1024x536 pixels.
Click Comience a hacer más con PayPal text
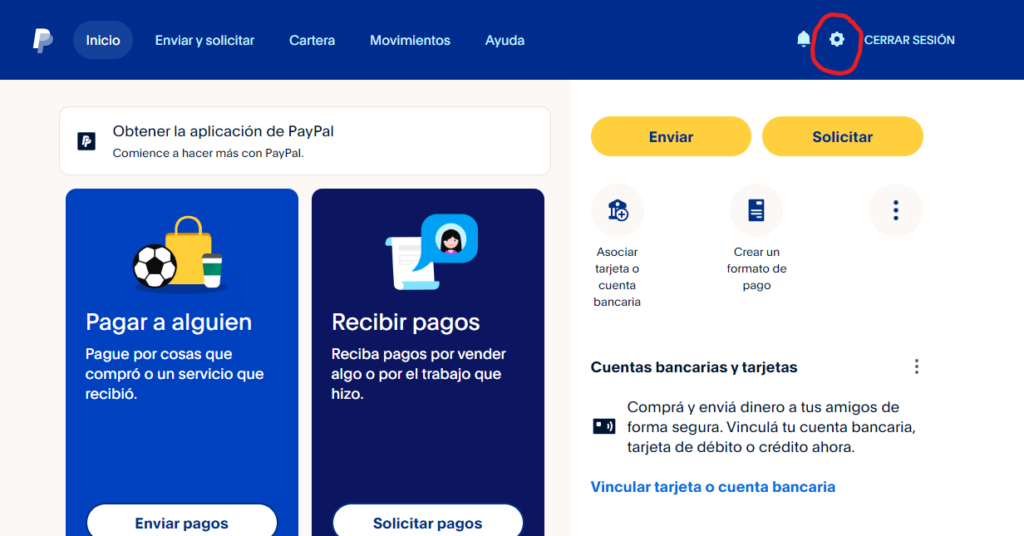pyautogui.click(x=208, y=153)
